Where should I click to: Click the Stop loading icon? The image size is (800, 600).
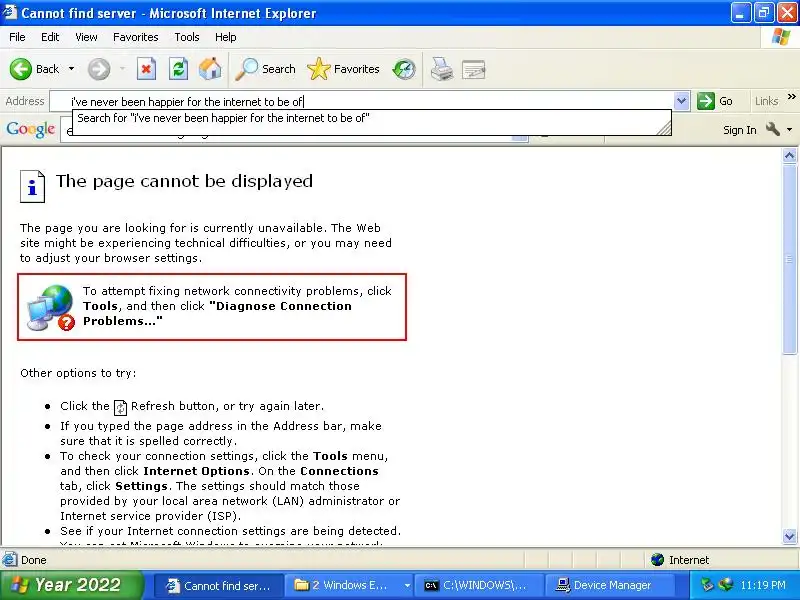pos(146,69)
